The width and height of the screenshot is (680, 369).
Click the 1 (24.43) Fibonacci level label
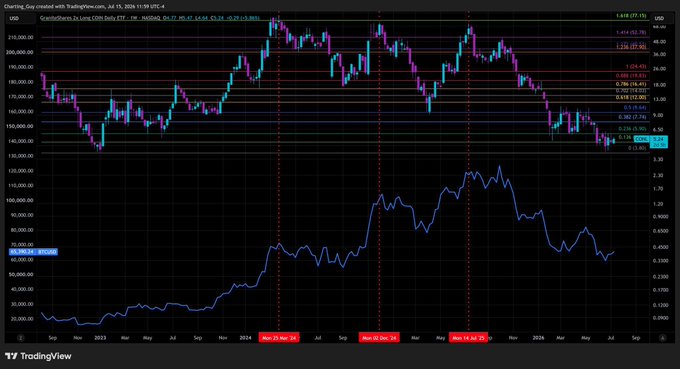pyautogui.click(x=636, y=67)
